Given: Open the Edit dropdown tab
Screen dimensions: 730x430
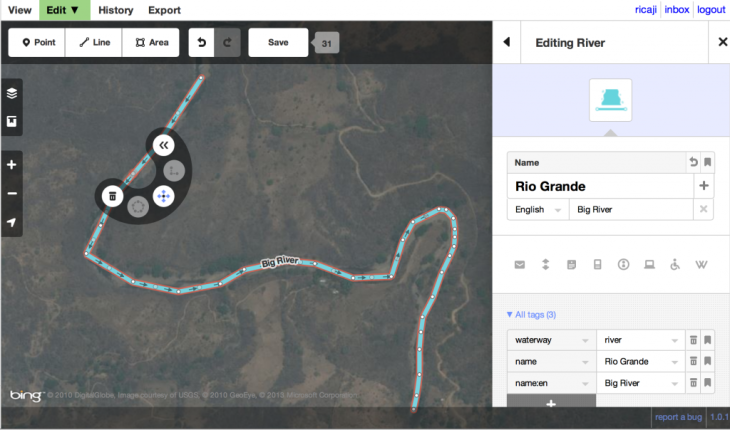Looking at the screenshot, I should (64, 10).
